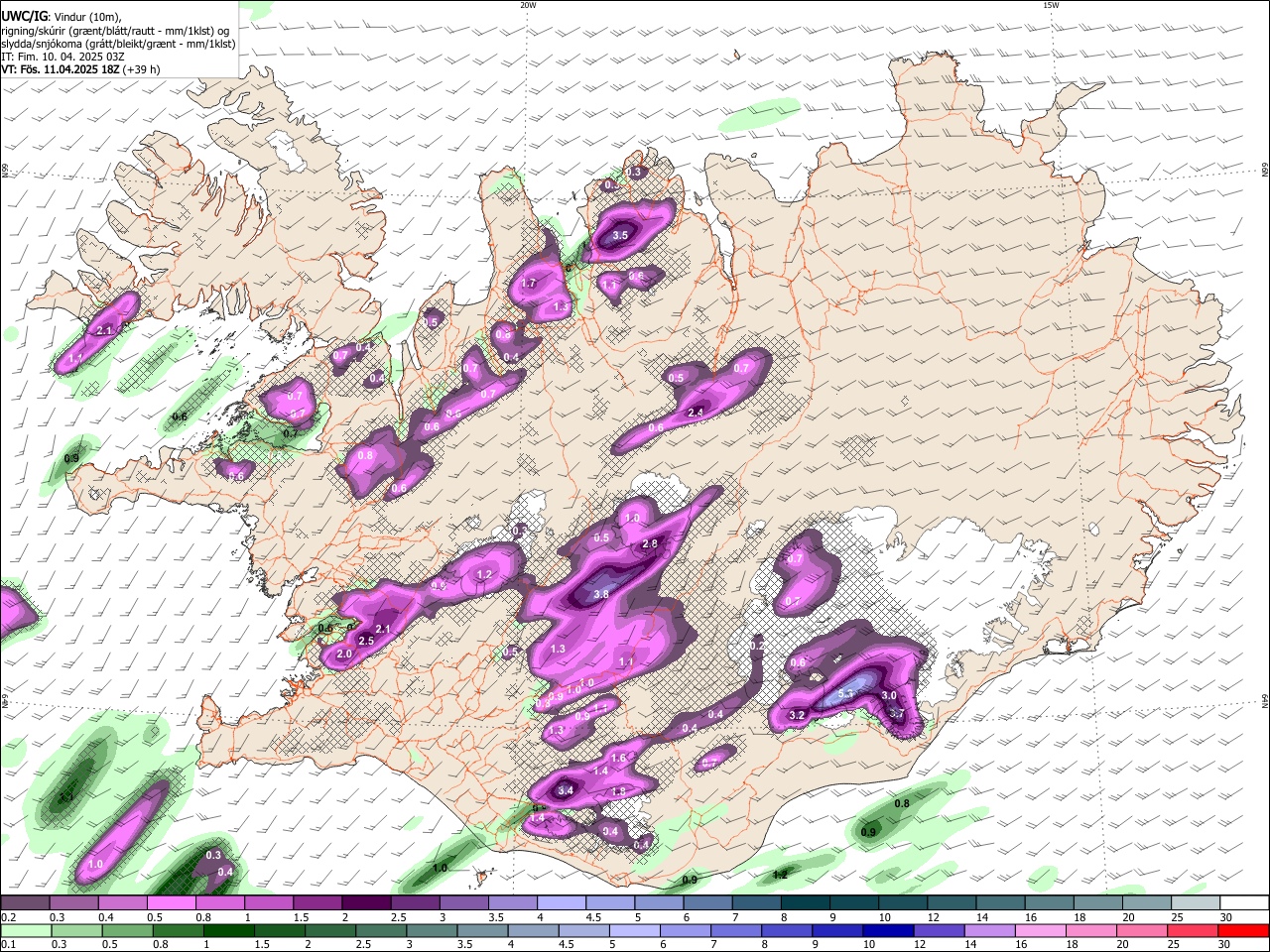Click the '1.7' value in the northern fjords
Image resolution: width=1270 pixels, height=952 pixels.
(528, 284)
